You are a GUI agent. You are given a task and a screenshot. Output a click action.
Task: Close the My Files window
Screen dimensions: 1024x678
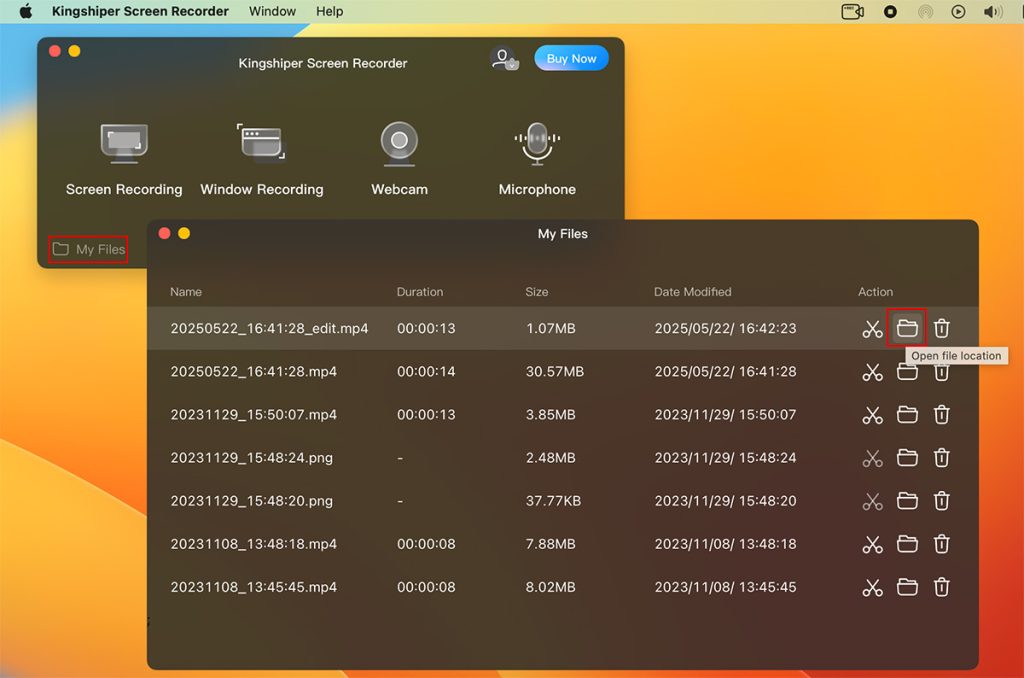tap(165, 233)
